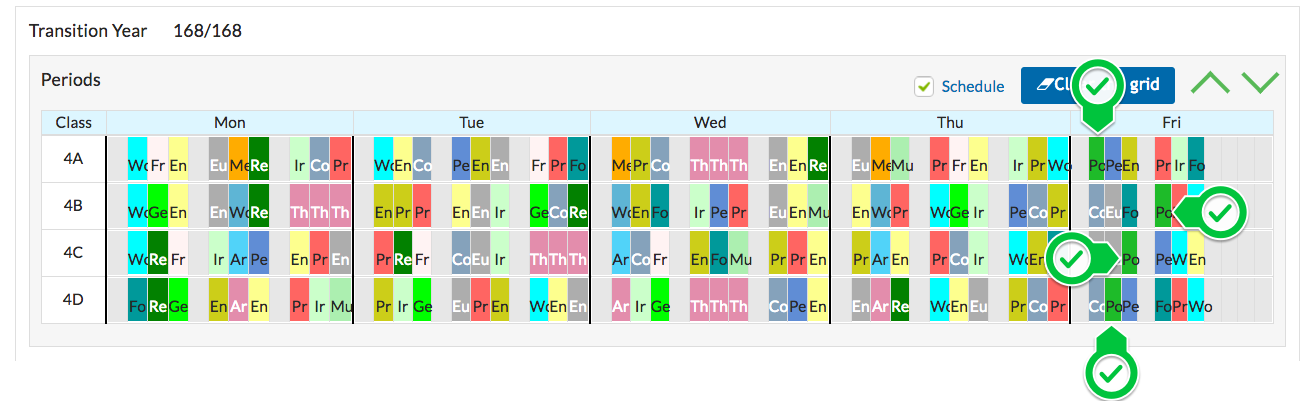This screenshot has width=1315, height=401.
Task: Toggle the Schedule checkbox
Action: point(924,86)
